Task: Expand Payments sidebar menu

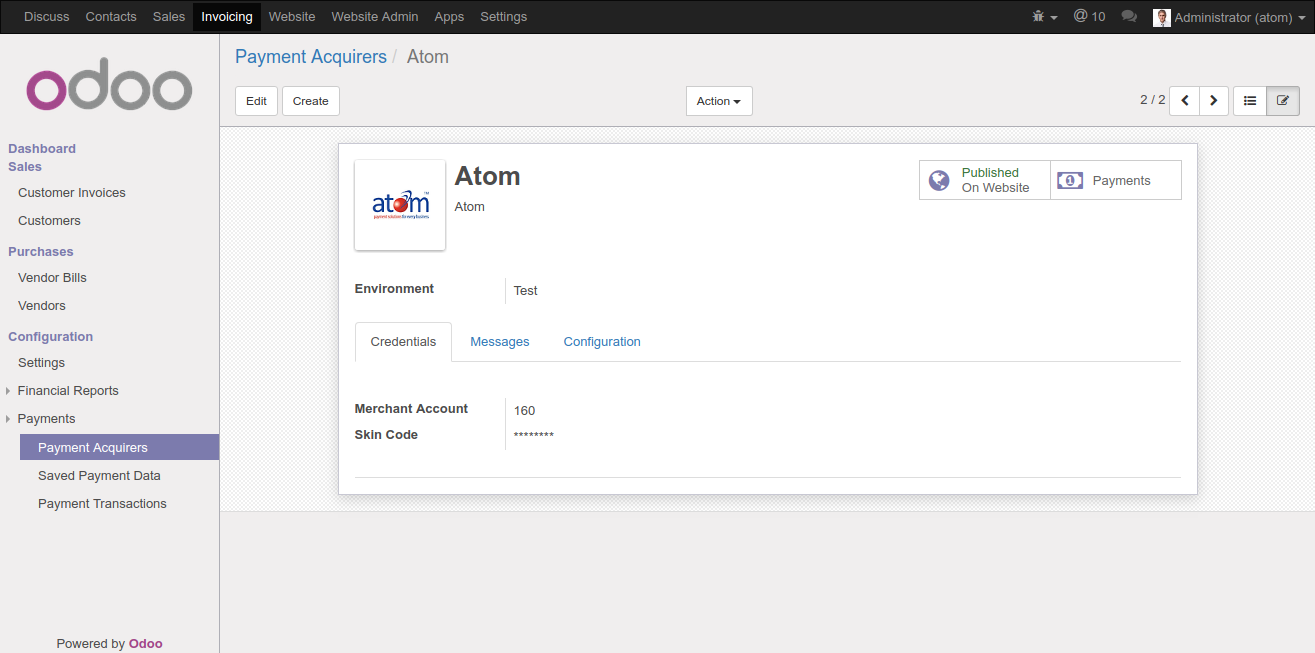Action: point(46,419)
